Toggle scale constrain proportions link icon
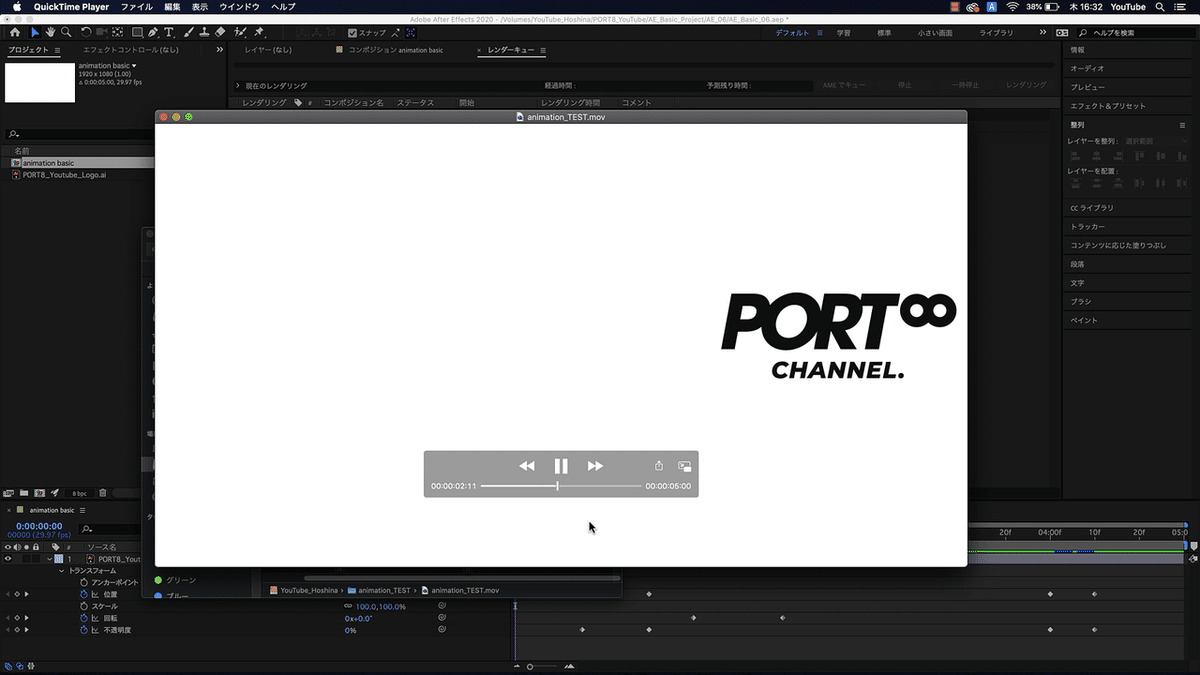 (348, 606)
